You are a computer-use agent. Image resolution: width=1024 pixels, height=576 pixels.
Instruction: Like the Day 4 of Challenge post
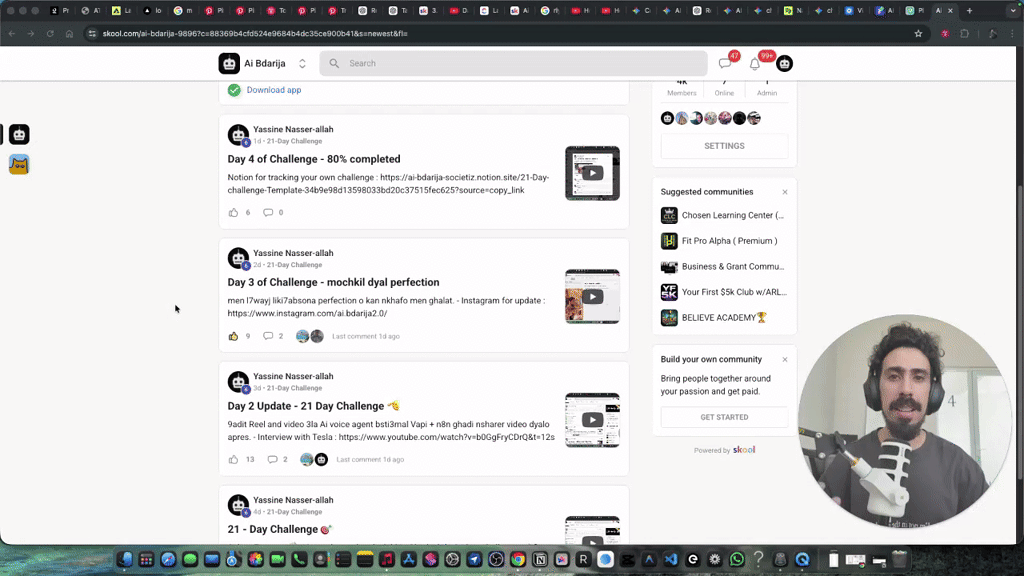pos(233,212)
